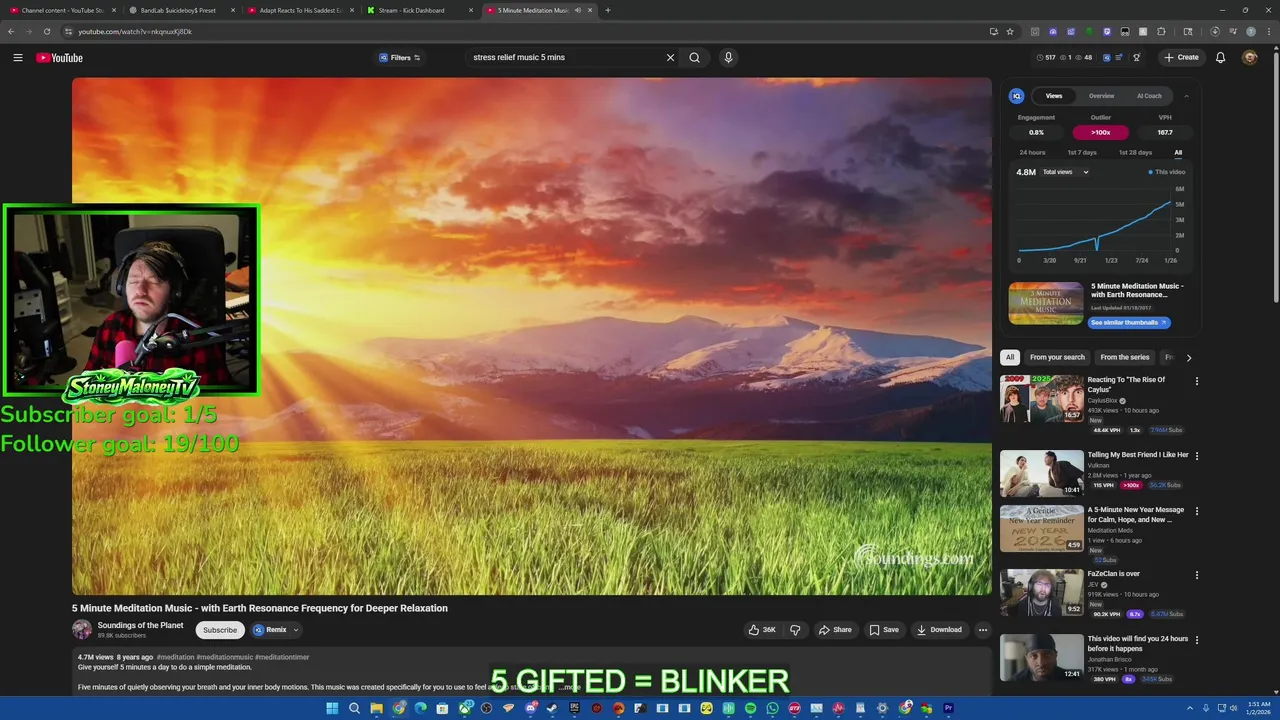1280x720 pixels.
Task: Expand the Remix dropdown arrow
Action: coord(296,630)
